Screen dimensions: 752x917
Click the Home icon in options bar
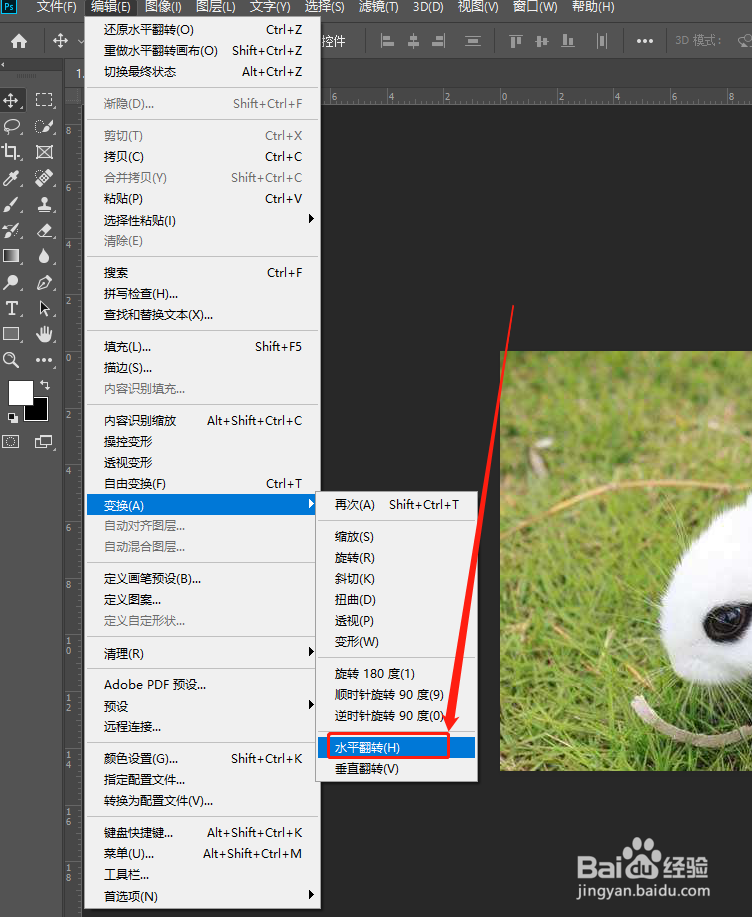click(19, 41)
